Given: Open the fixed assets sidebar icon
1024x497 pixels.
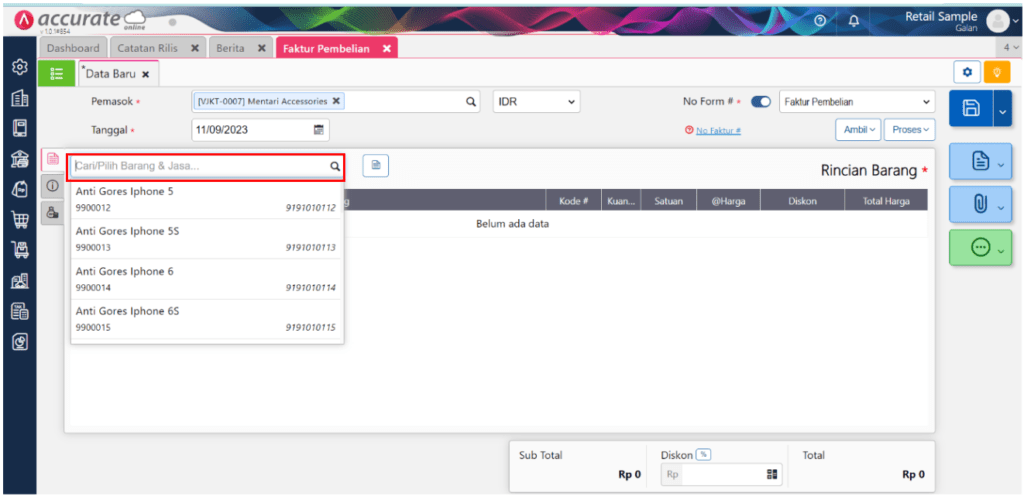Looking at the screenshot, I should 20,281.
